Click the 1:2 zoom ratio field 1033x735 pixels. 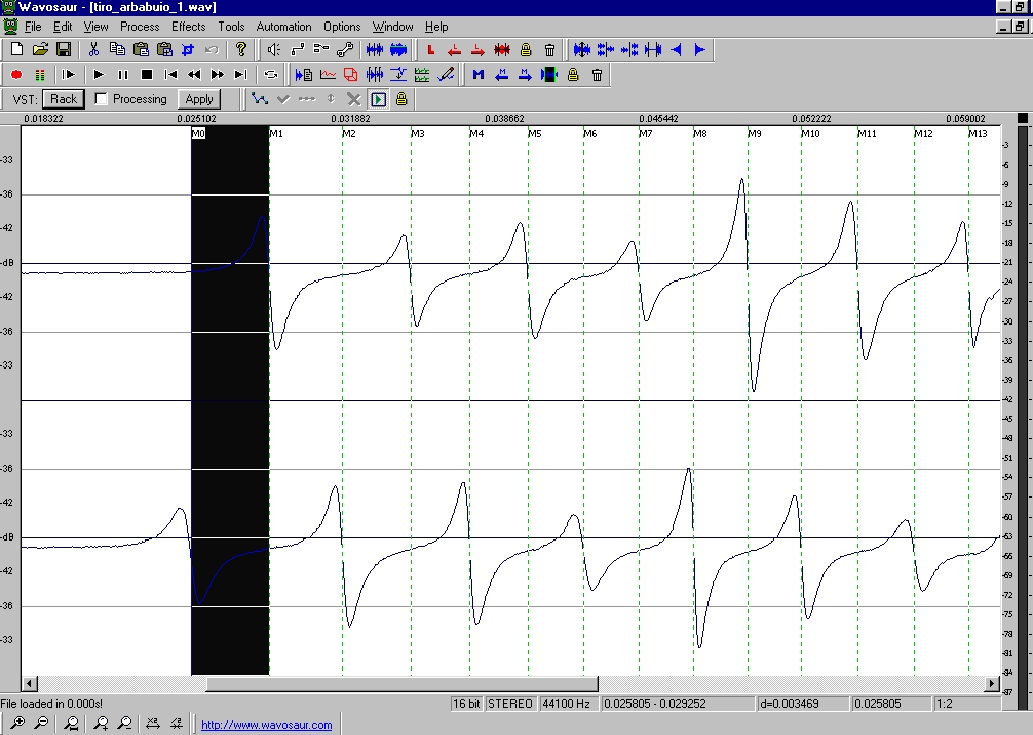coord(966,704)
